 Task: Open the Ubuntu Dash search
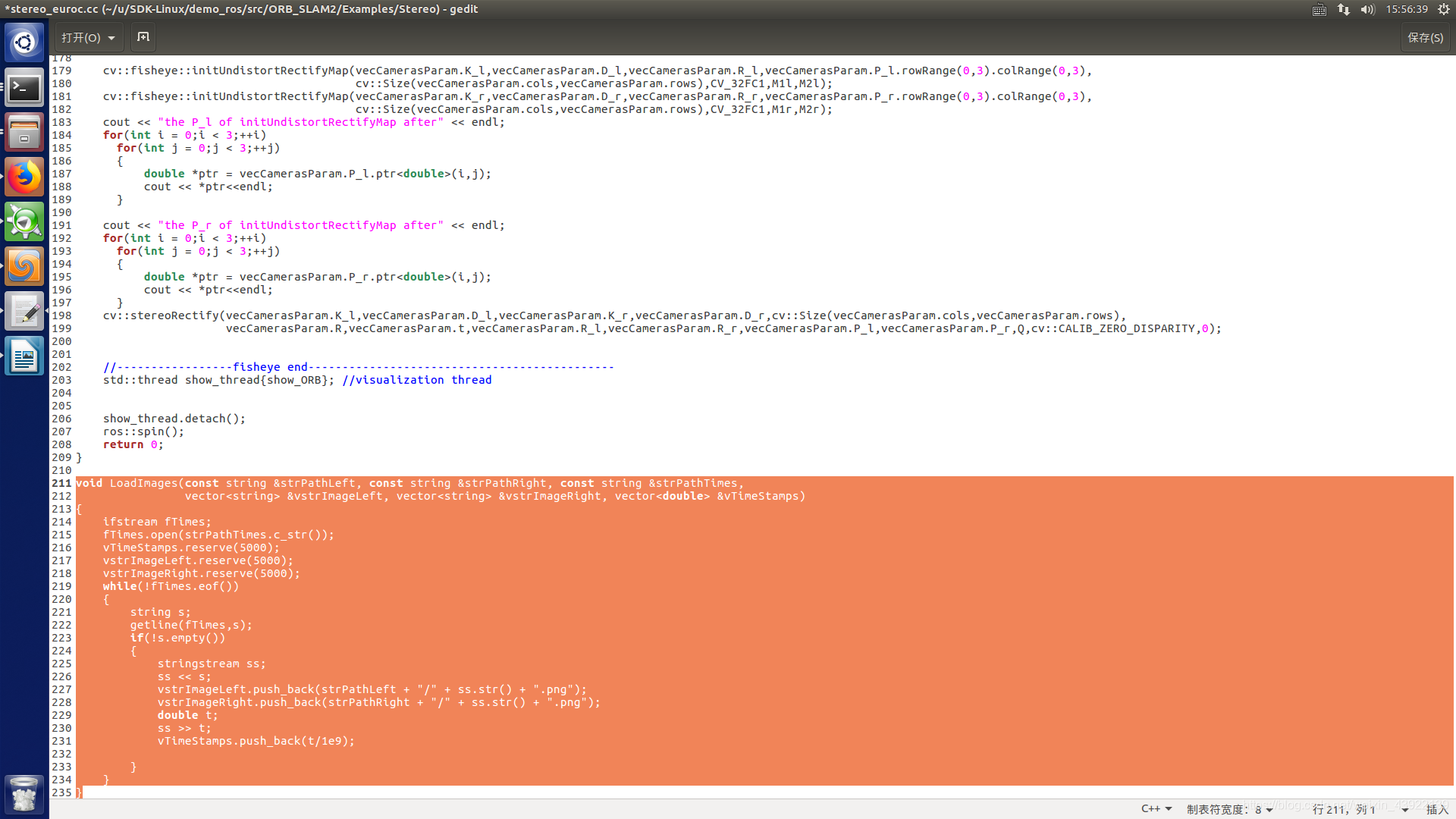click(24, 42)
